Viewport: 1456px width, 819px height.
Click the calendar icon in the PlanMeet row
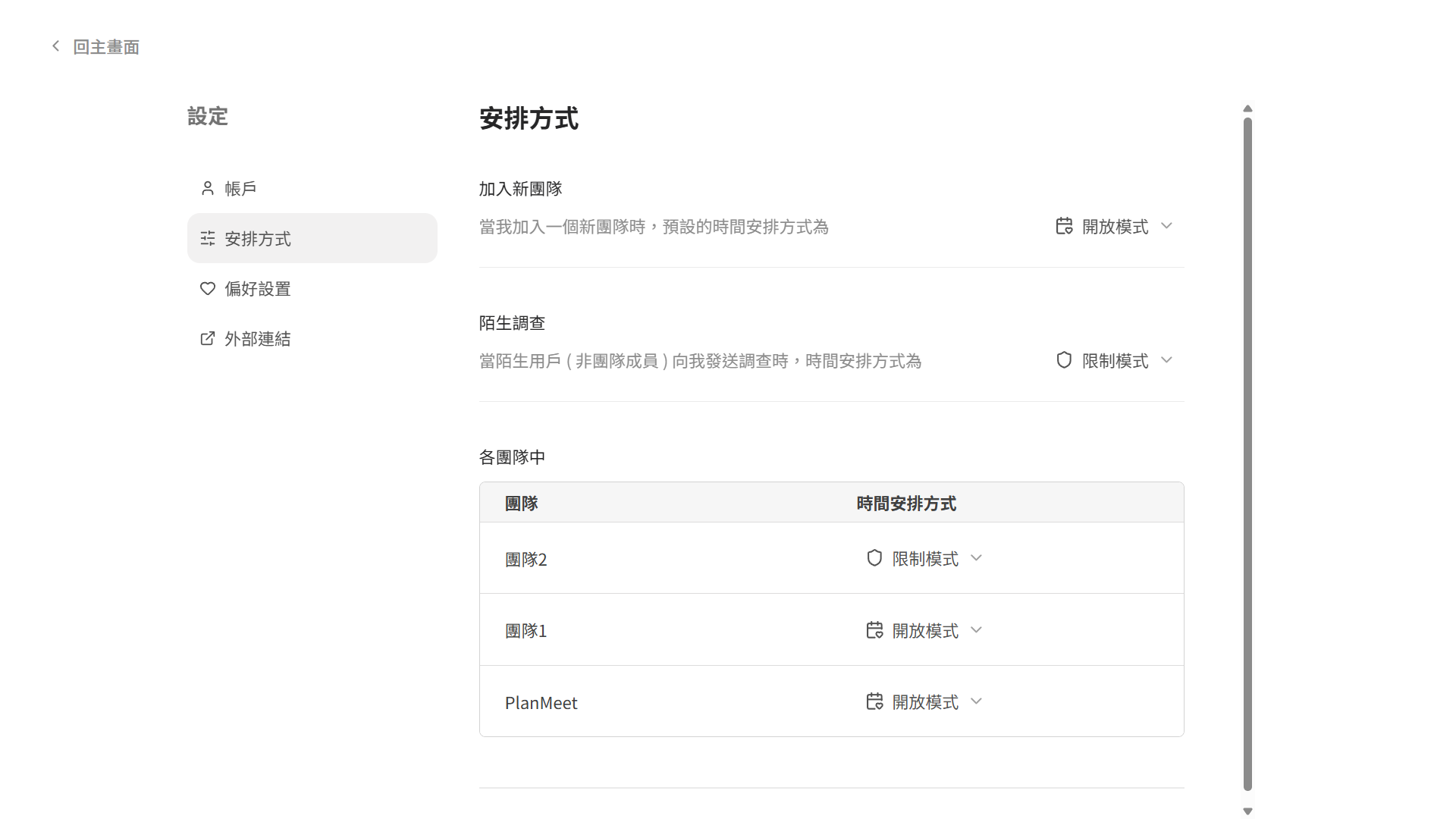click(x=874, y=701)
